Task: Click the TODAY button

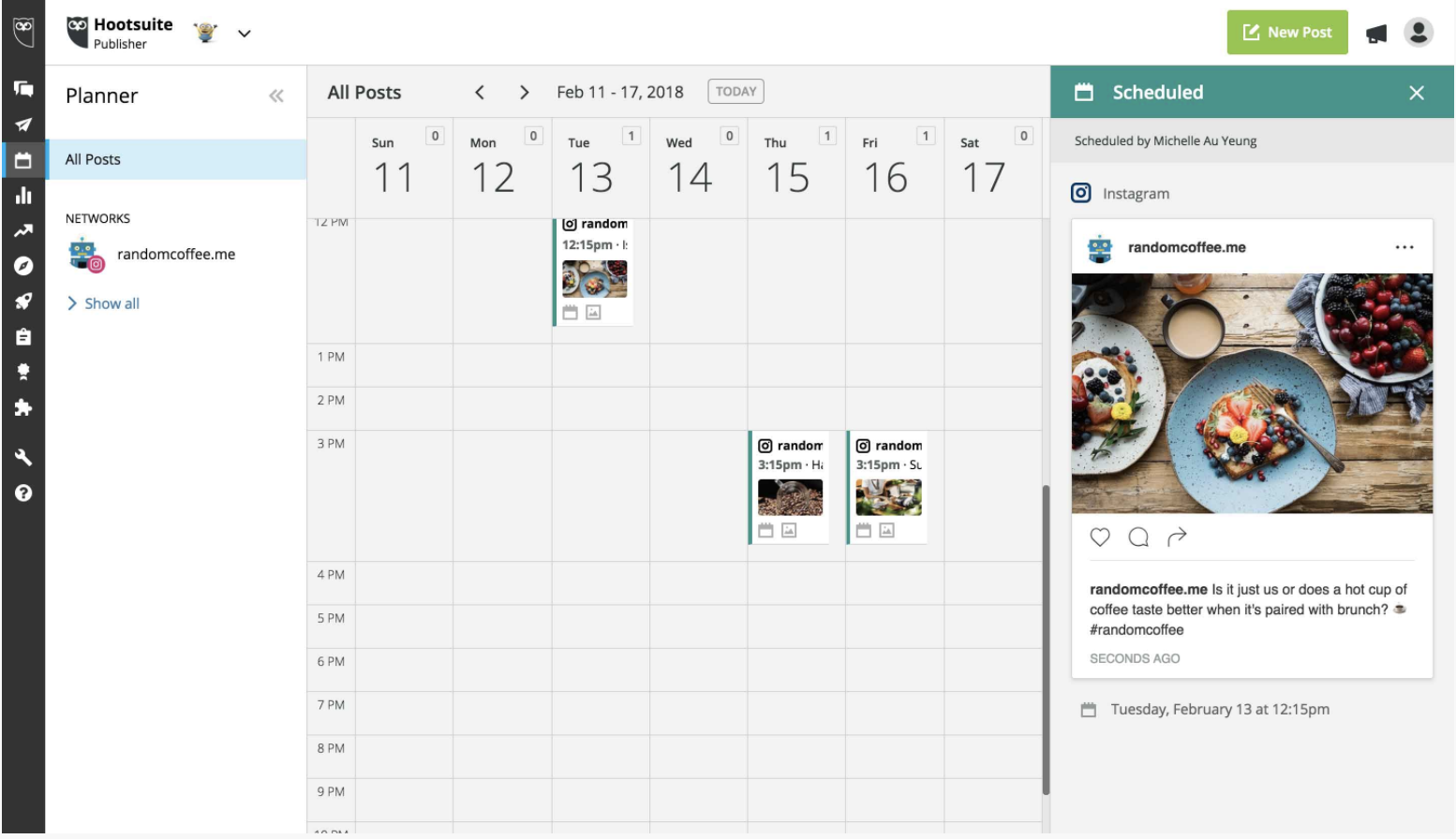Action: (x=735, y=91)
